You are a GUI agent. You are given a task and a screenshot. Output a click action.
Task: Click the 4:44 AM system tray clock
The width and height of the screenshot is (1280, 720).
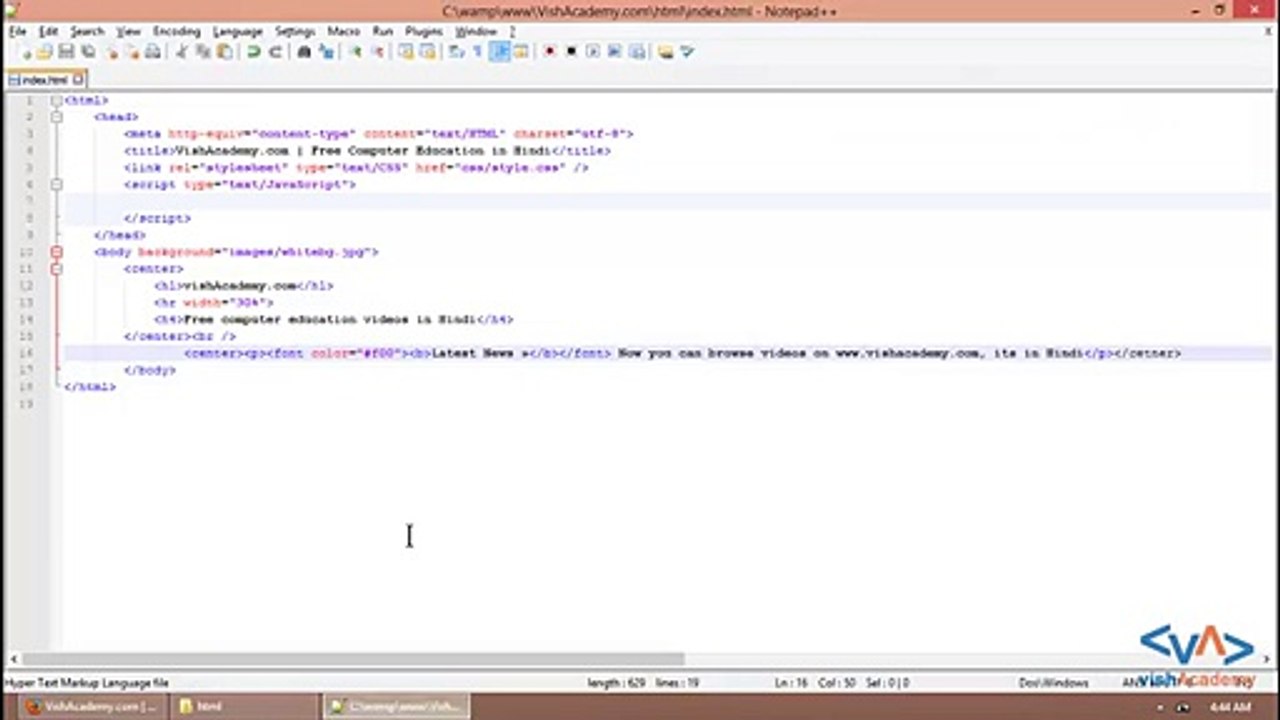[1230, 707]
